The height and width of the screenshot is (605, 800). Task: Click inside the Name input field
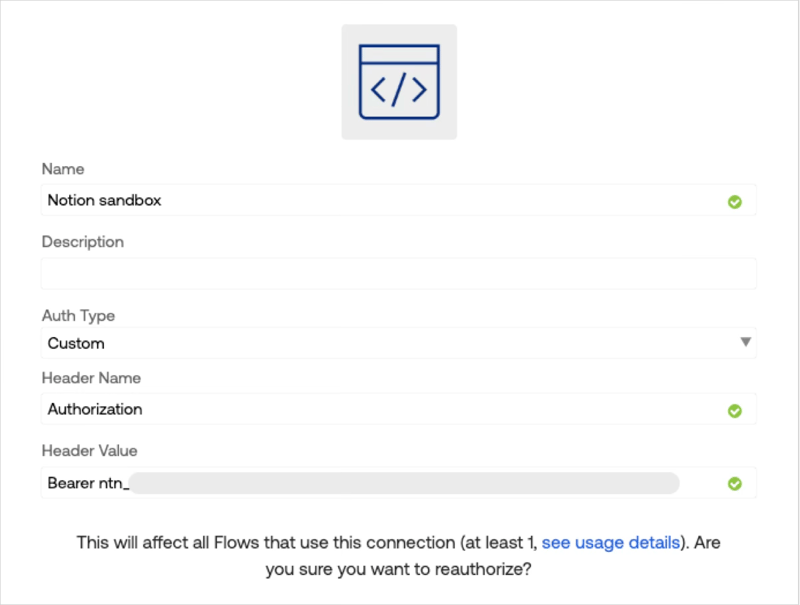pyautogui.click(x=300, y=200)
